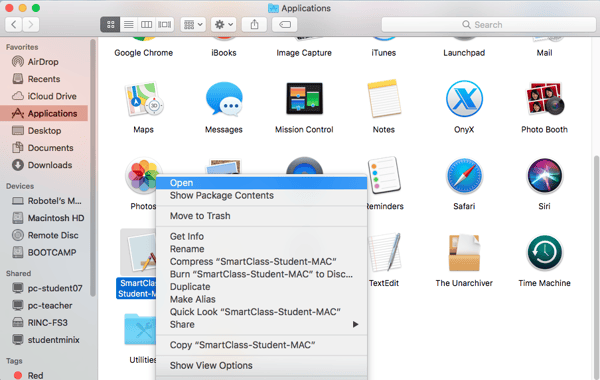Select the Siri app icon
The height and width of the screenshot is (380, 600).
545,176
